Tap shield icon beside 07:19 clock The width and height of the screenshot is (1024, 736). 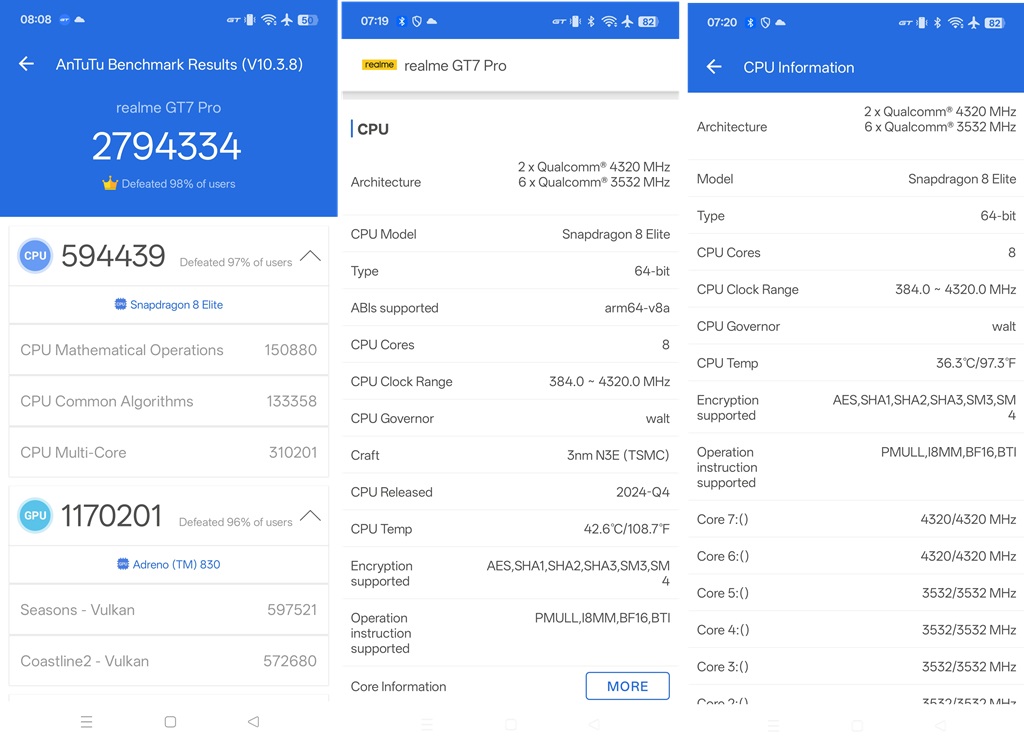pos(417,22)
